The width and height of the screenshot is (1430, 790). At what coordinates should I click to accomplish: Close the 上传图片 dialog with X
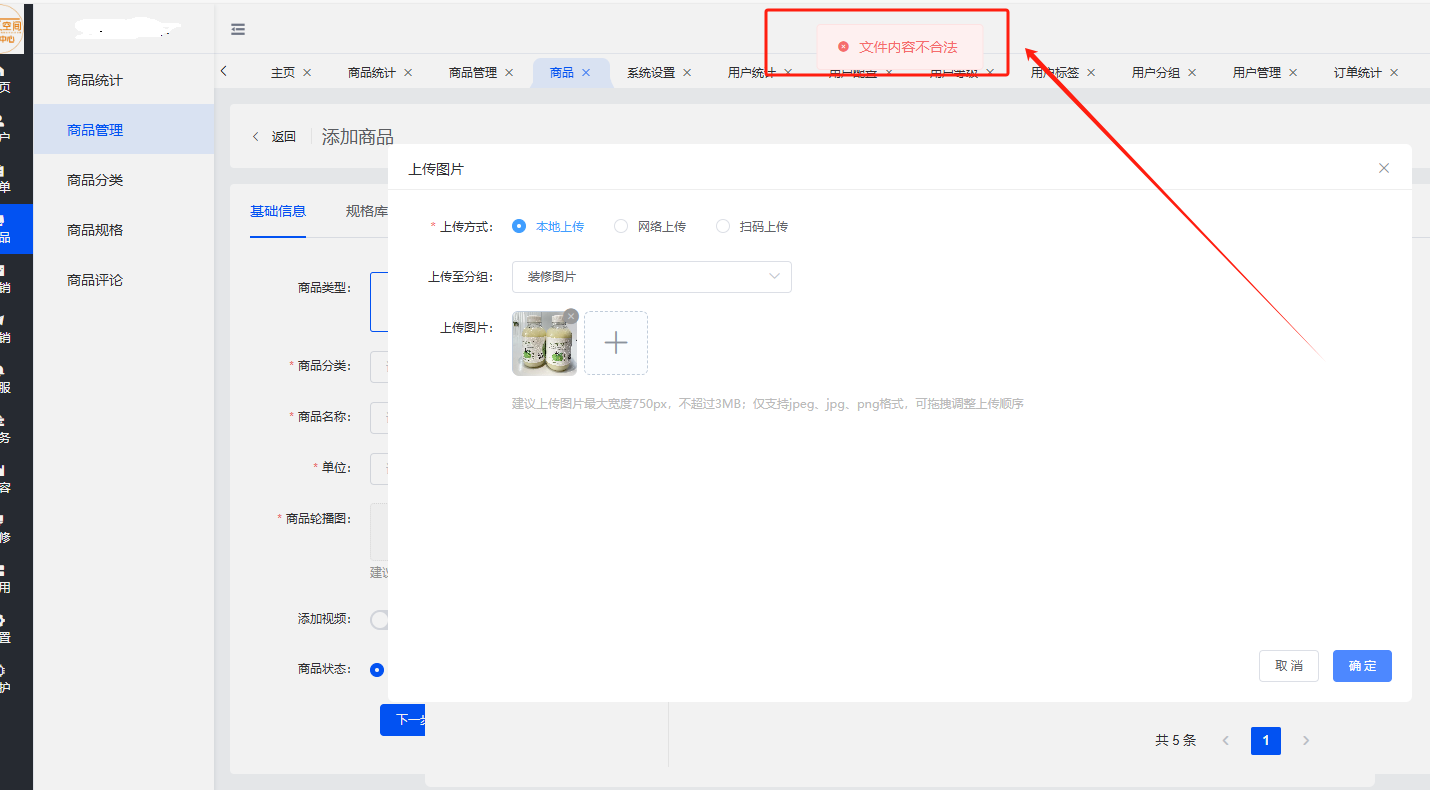coord(1384,168)
